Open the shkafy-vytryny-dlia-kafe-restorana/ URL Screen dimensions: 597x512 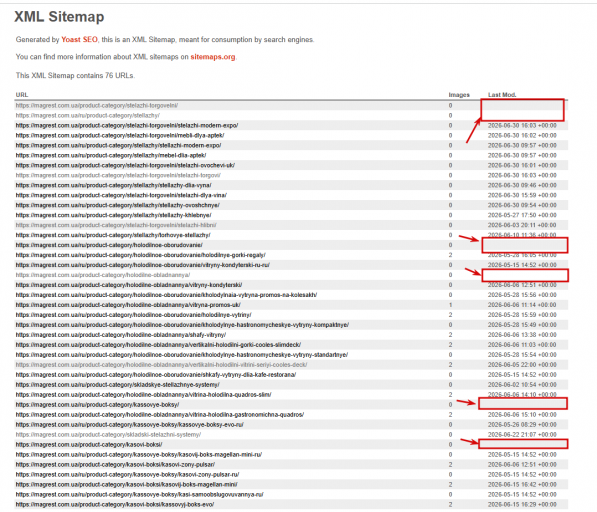click(156, 375)
